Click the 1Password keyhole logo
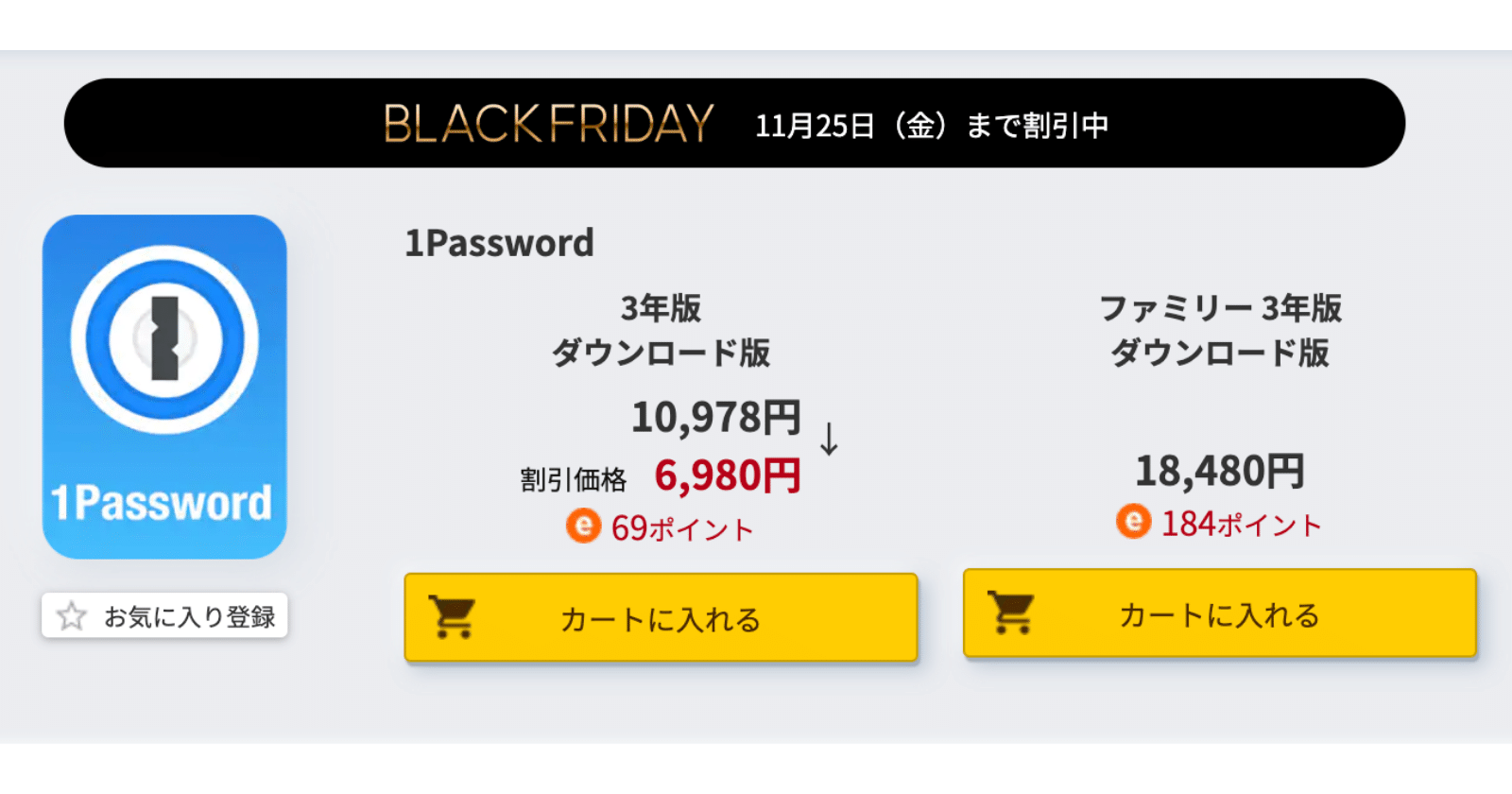1512x794 pixels. (x=164, y=339)
